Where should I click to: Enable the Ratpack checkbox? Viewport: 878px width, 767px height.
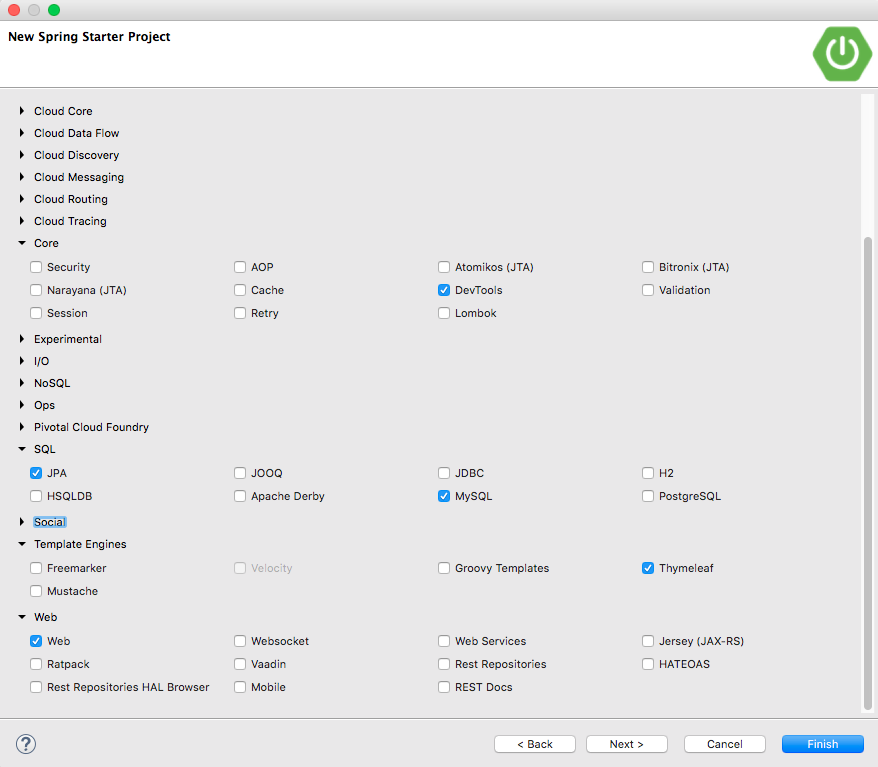(36, 664)
